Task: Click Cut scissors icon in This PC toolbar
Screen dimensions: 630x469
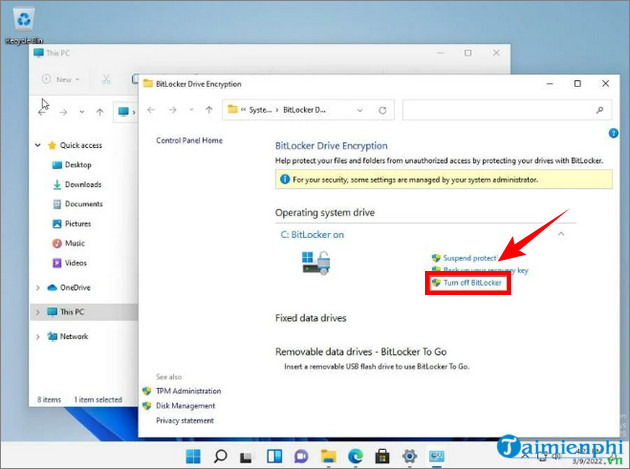Action: click(106, 80)
